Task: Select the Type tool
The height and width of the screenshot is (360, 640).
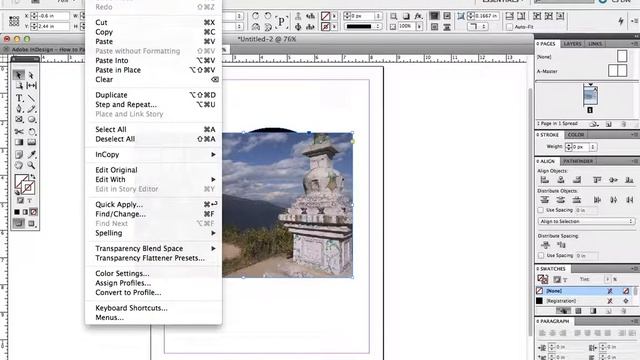Action: click(x=19, y=98)
